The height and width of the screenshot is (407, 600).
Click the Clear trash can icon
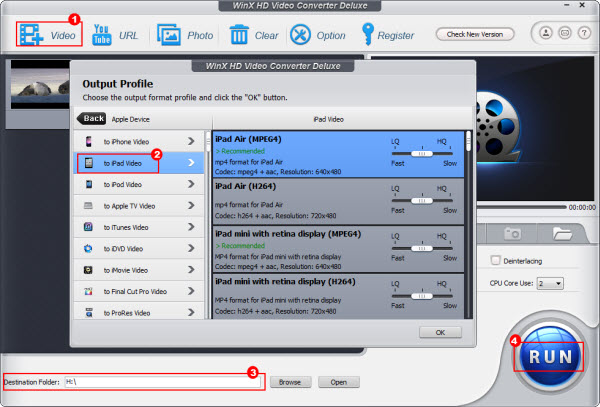point(239,35)
